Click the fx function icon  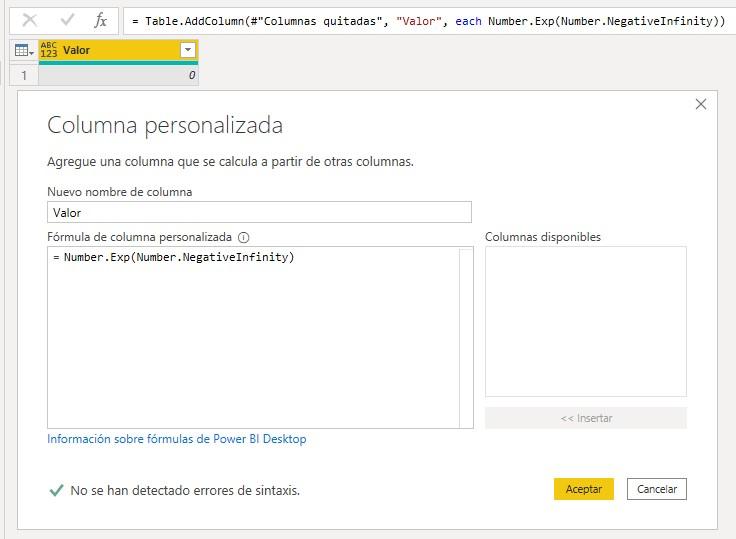(x=100, y=20)
